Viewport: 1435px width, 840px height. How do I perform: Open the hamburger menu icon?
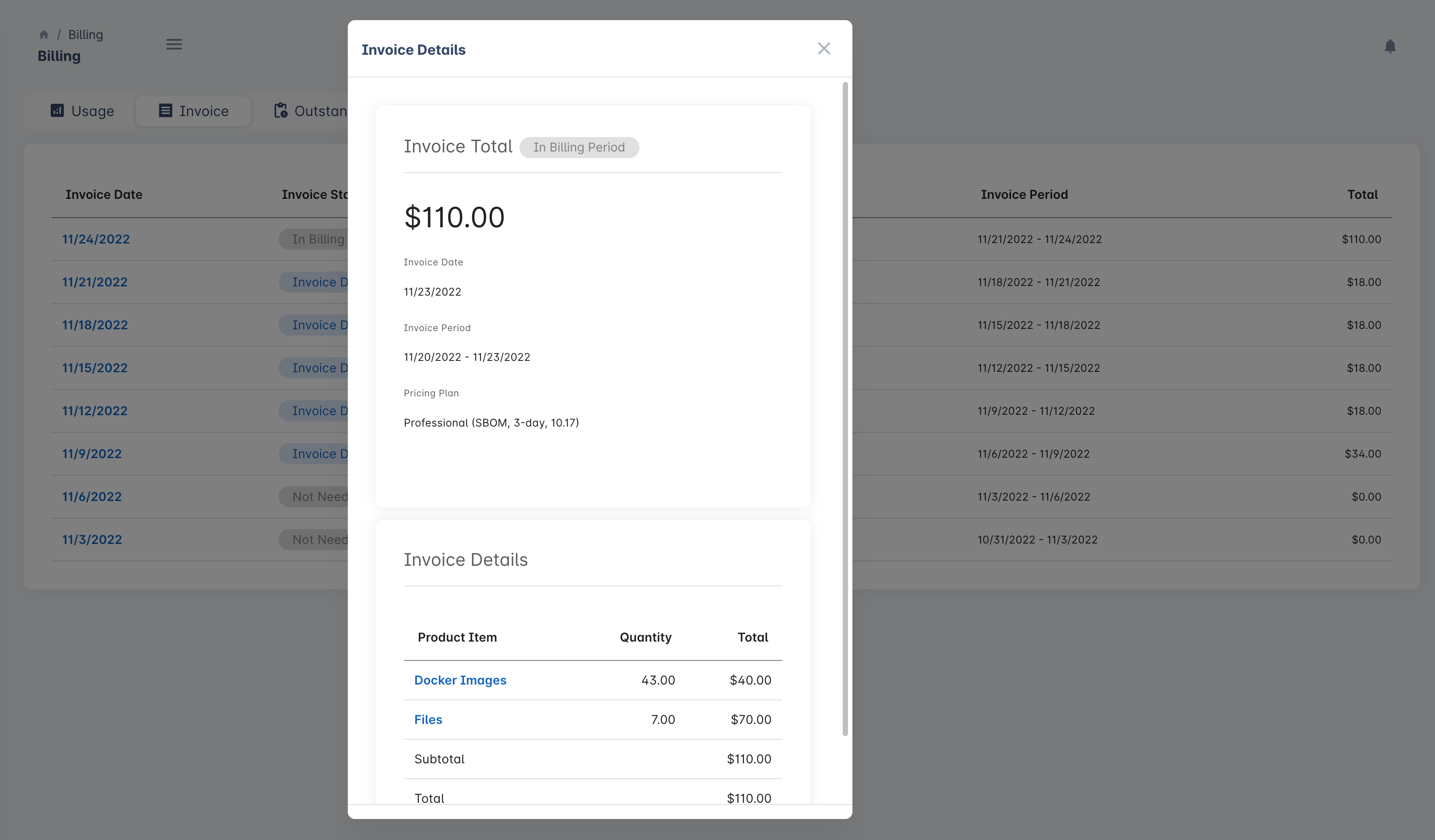(x=173, y=44)
